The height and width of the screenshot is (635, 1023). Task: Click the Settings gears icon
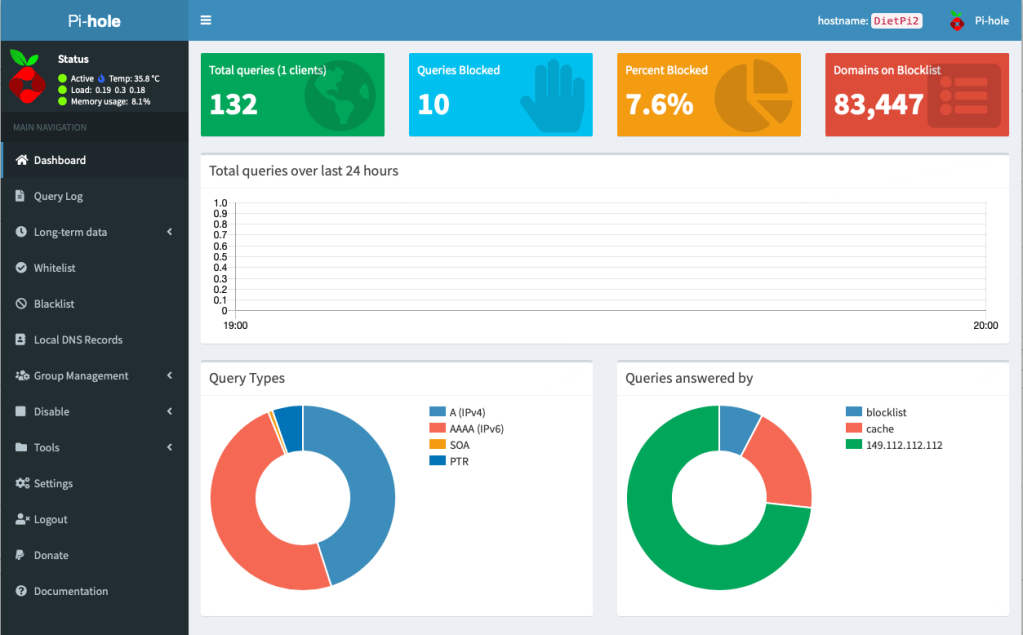pyautogui.click(x=22, y=484)
